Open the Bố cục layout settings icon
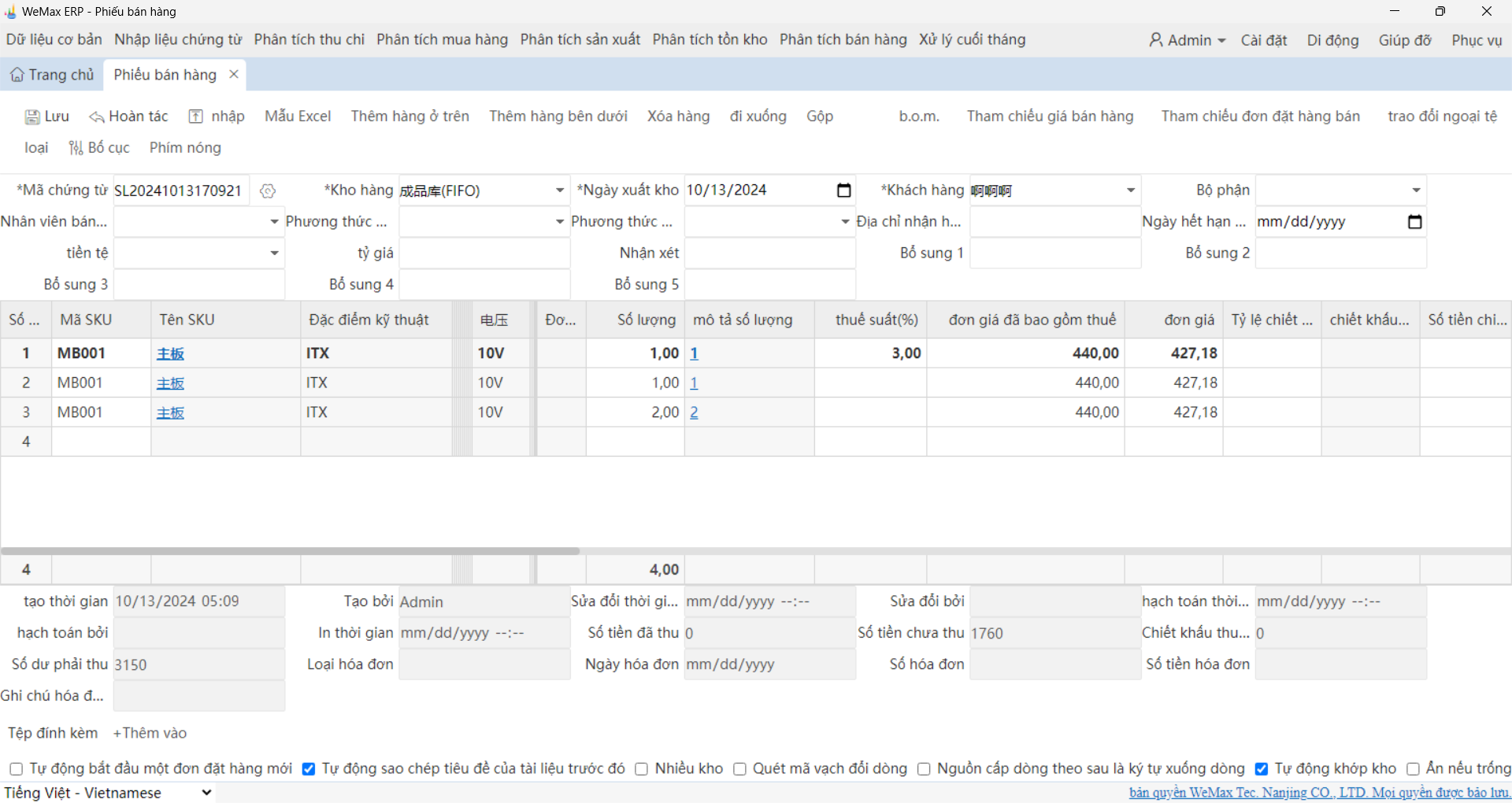Image resolution: width=1512 pixels, height=803 pixels. click(76, 148)
